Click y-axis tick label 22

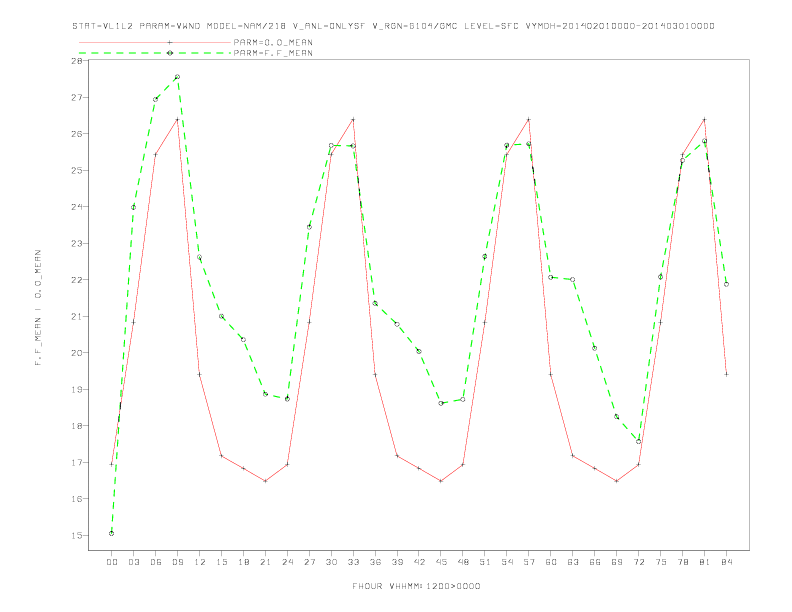[x=77, y=280]
